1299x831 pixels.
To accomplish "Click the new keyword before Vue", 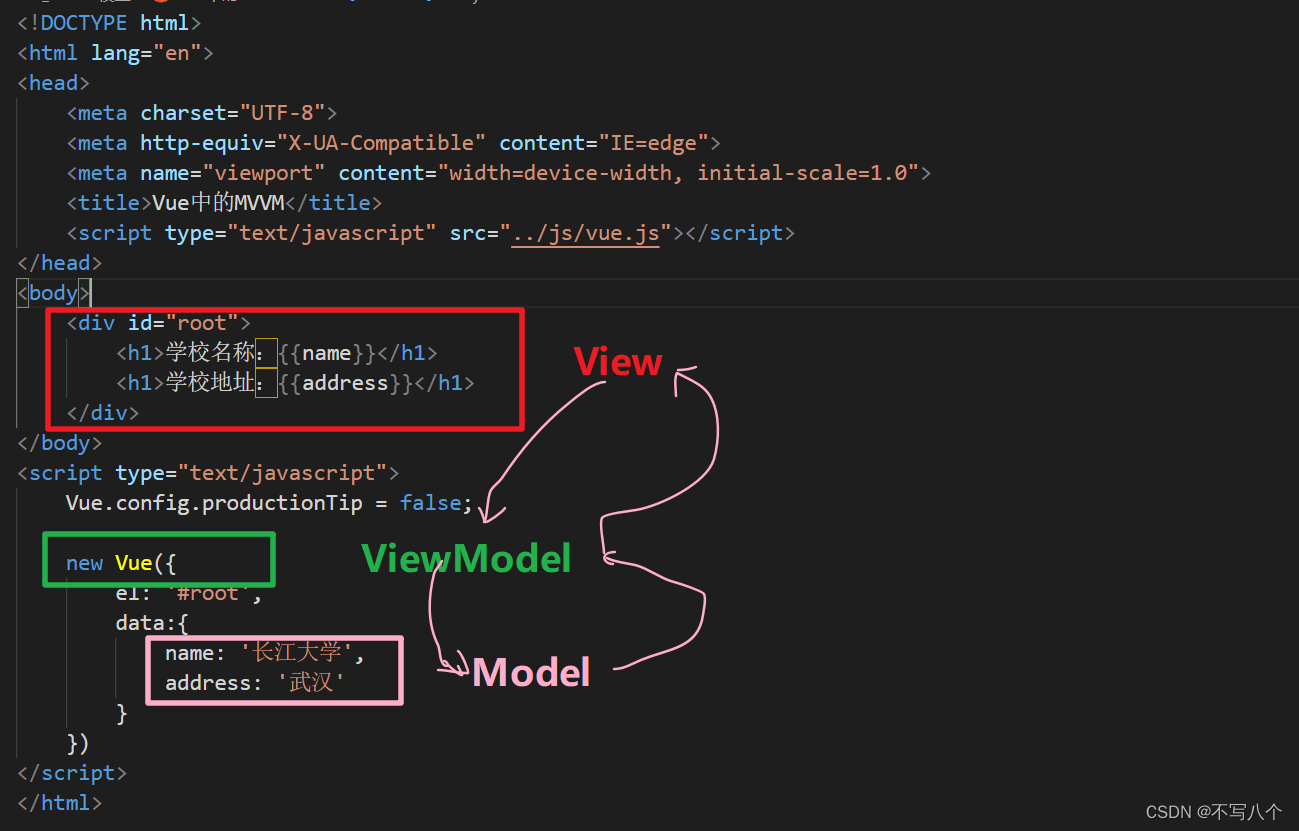I will [x=84, y=563].
